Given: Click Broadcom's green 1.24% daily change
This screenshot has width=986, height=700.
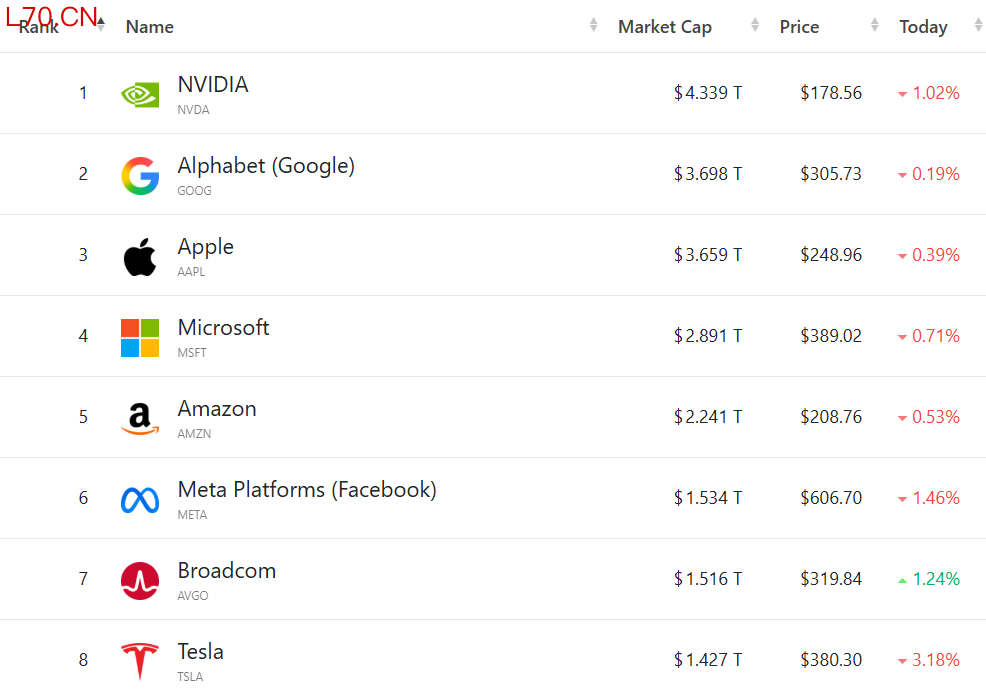Looking at the screenshot, I should click(x=935, y=579).
